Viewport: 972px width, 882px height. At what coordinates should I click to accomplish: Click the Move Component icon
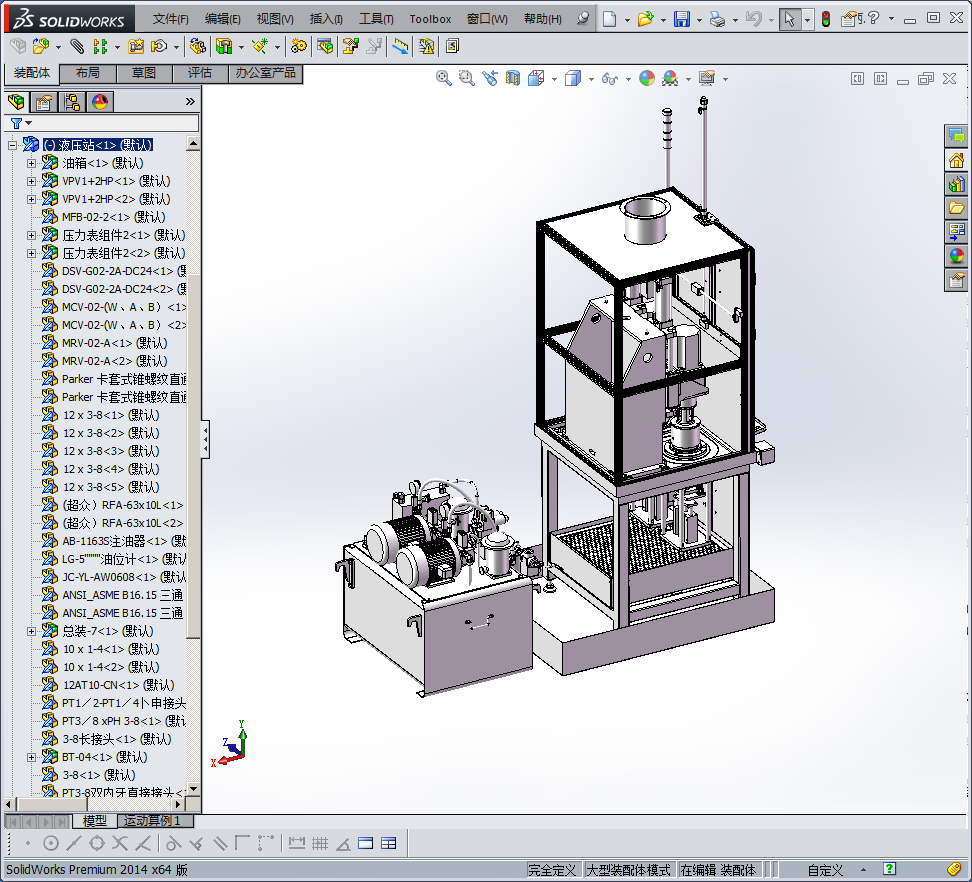pos(159,46)
